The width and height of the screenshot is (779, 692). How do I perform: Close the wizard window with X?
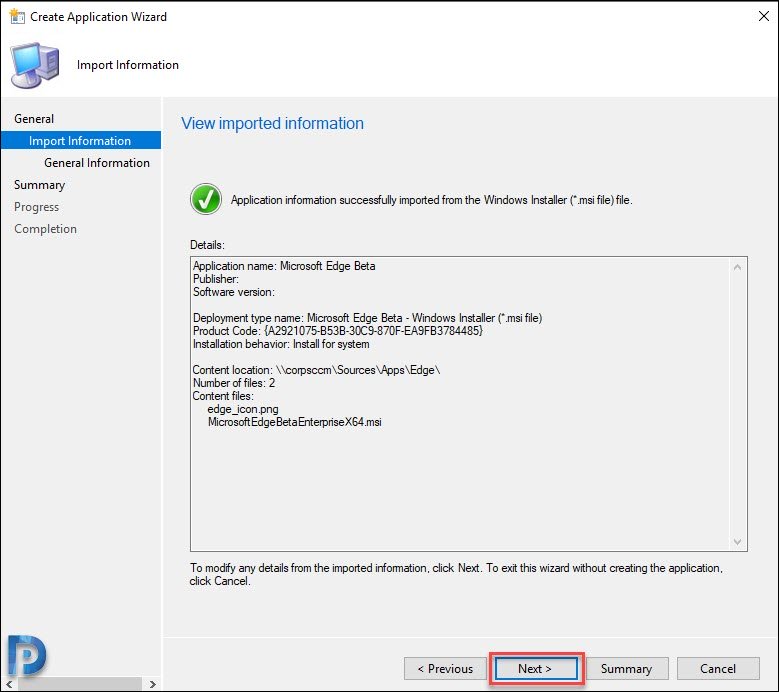(x=764, y=16)
